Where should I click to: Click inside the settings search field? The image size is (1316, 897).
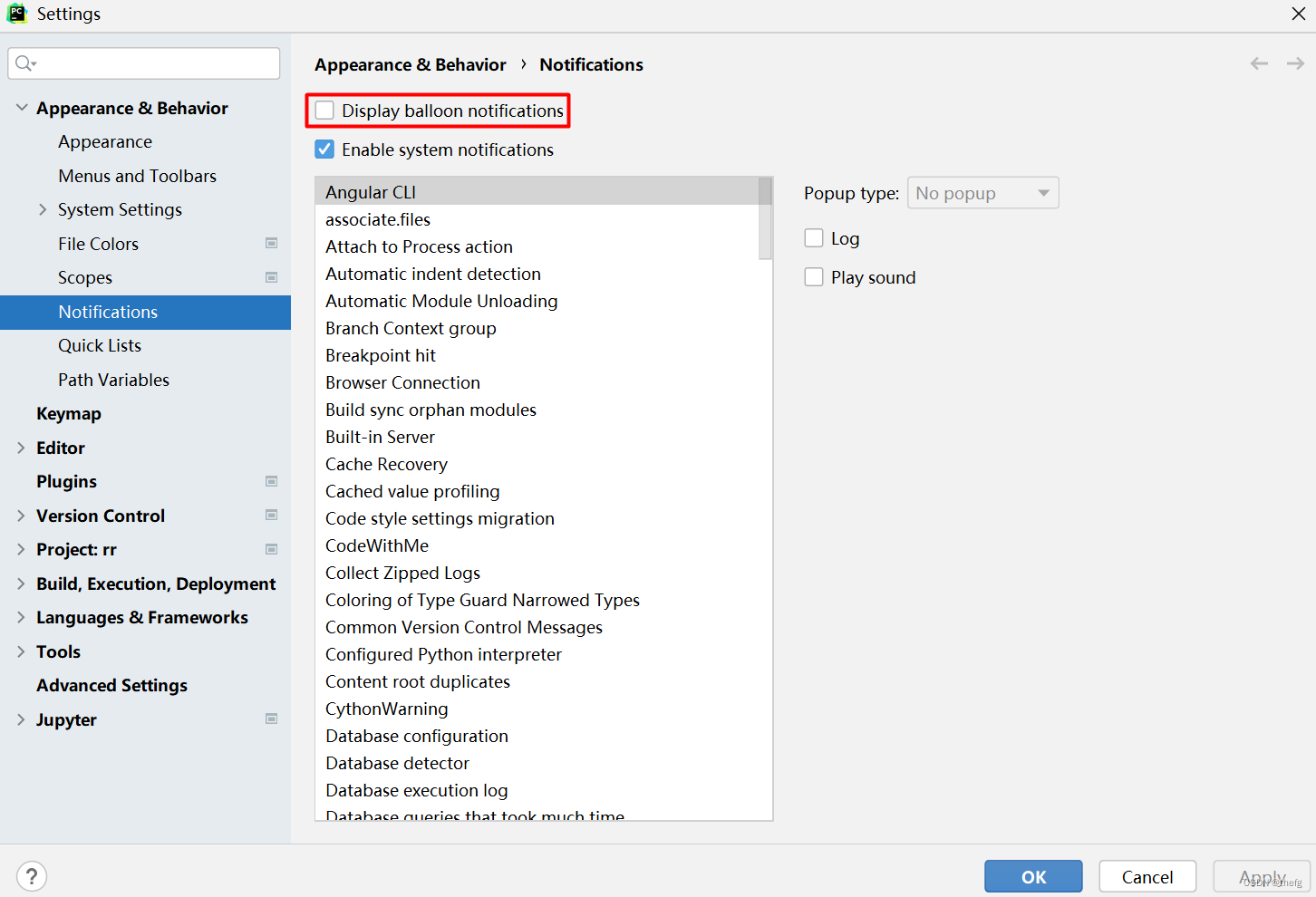(x=144, y=63)
